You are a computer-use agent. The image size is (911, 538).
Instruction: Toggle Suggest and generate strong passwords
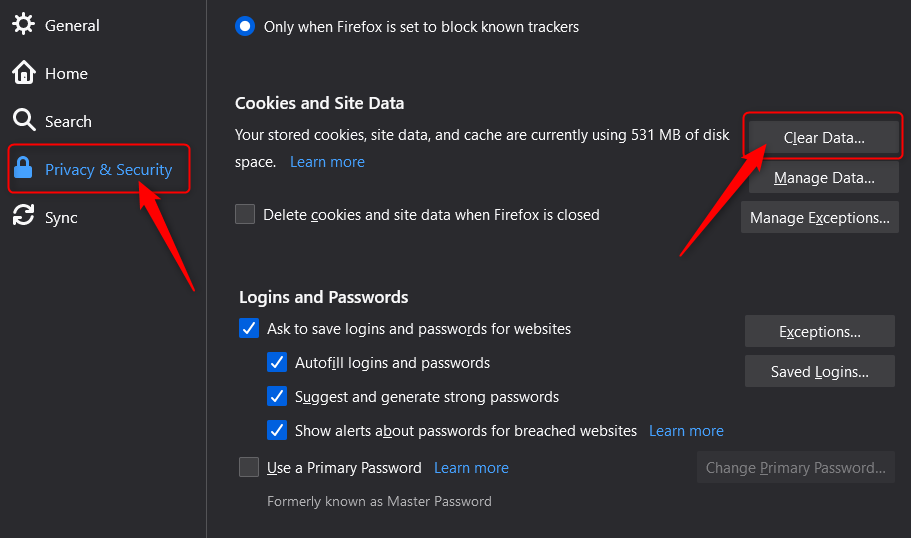[277, 396]
